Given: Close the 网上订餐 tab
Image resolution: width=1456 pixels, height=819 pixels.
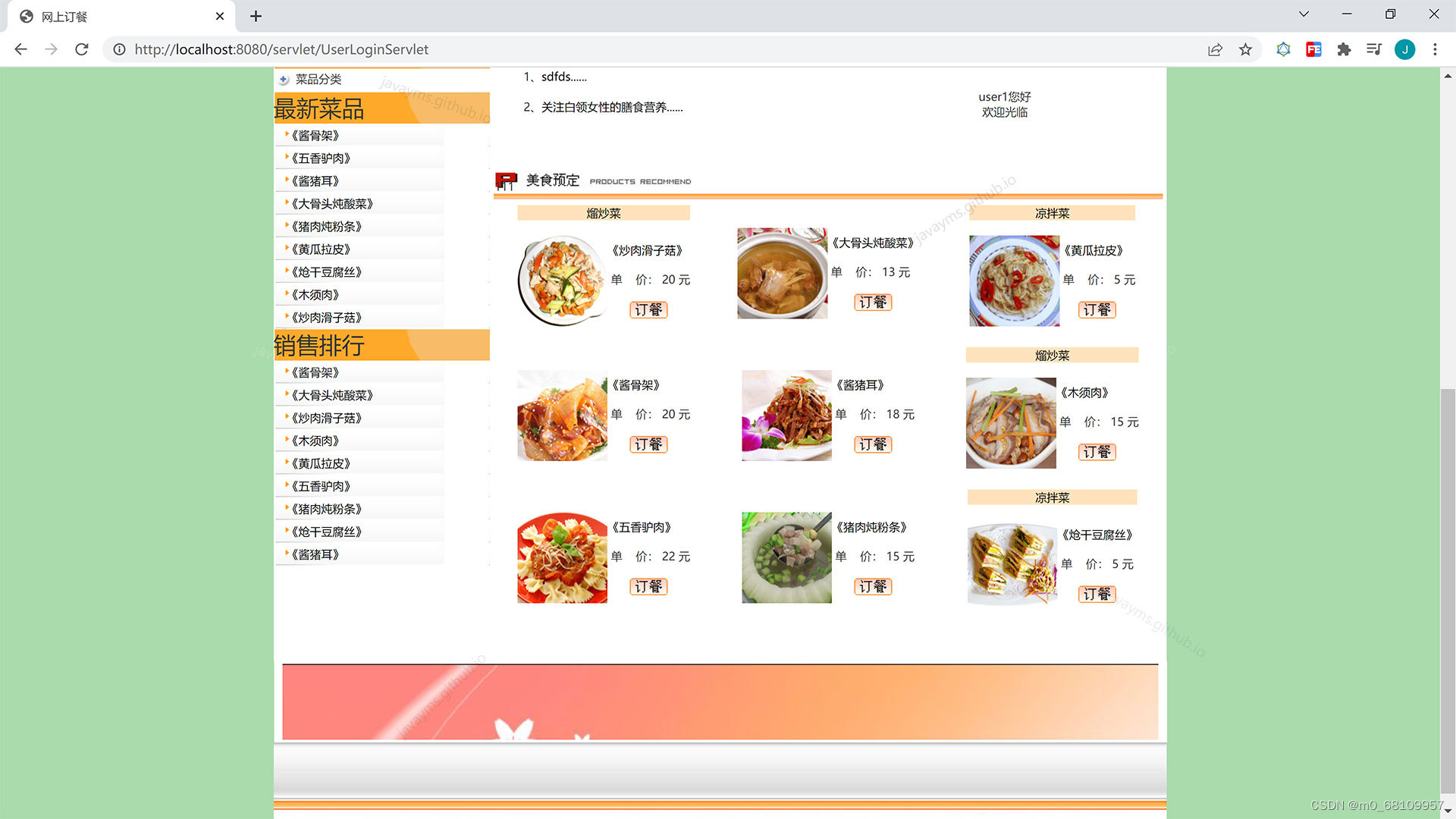Looking at the screenshot, I should 220,16.
